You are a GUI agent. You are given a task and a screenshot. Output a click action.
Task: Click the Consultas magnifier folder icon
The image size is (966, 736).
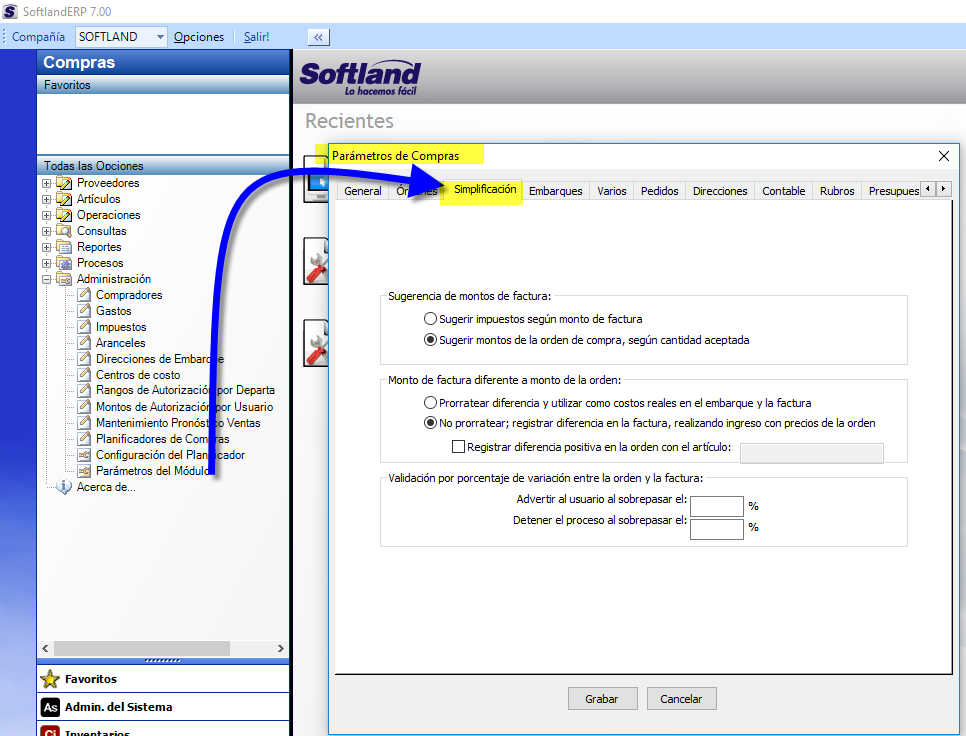(64, 231)
